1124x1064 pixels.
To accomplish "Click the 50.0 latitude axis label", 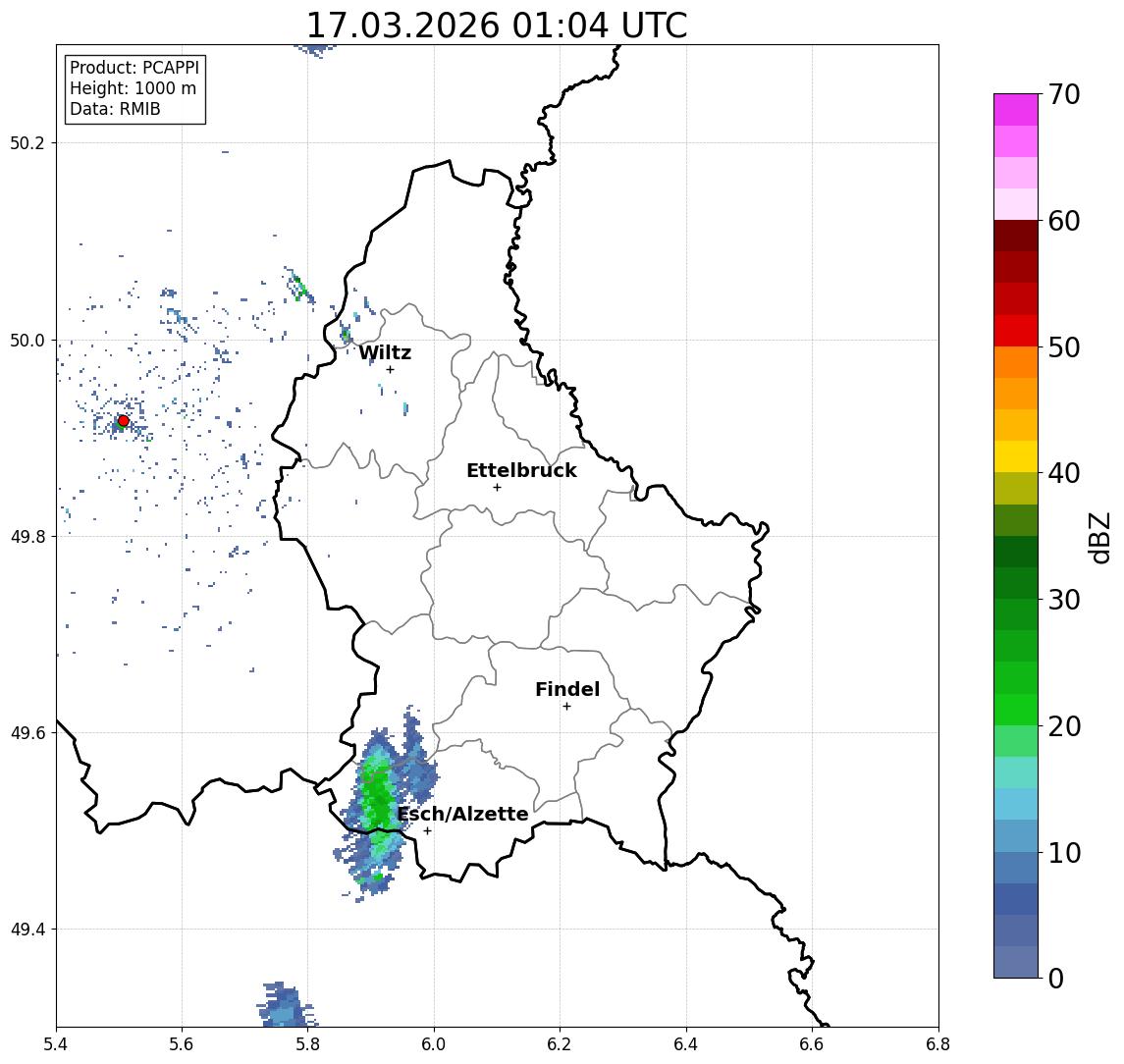I will click(x=27, y=341).
